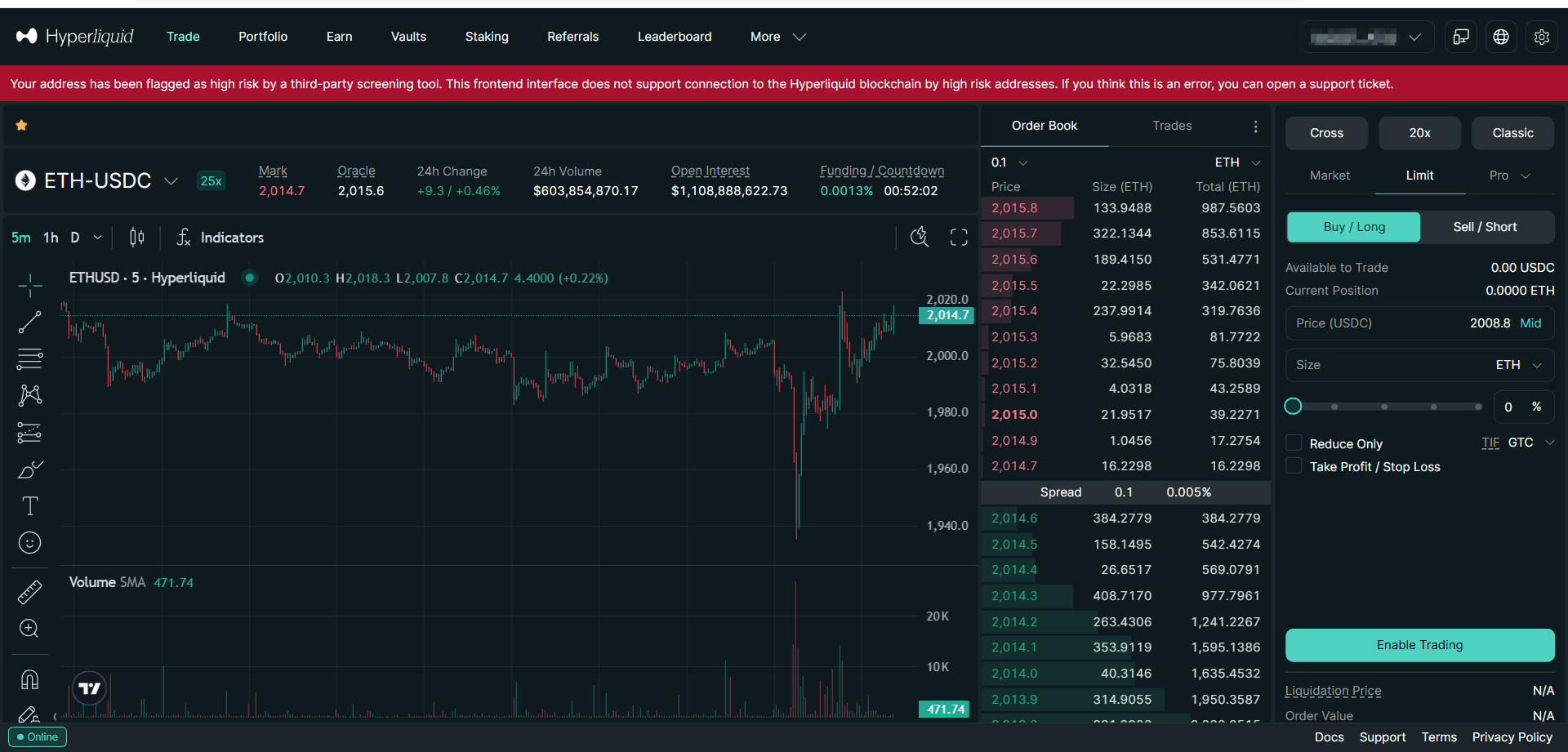Click the Price (USDC) input field
1568x752 pixels.
pos(1419,323)
